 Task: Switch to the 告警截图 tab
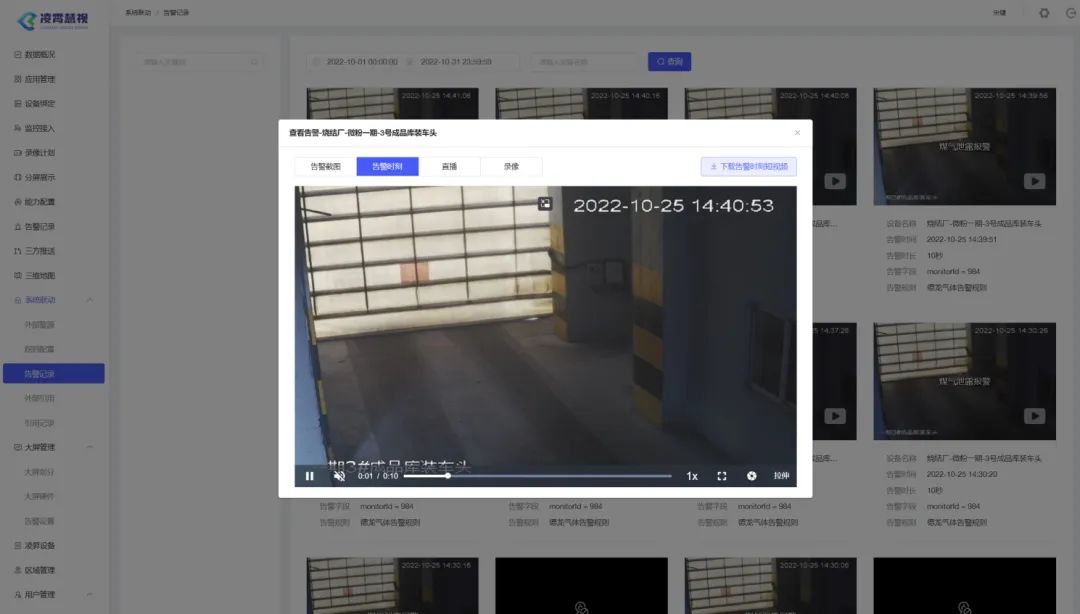(x=325, y=166)
